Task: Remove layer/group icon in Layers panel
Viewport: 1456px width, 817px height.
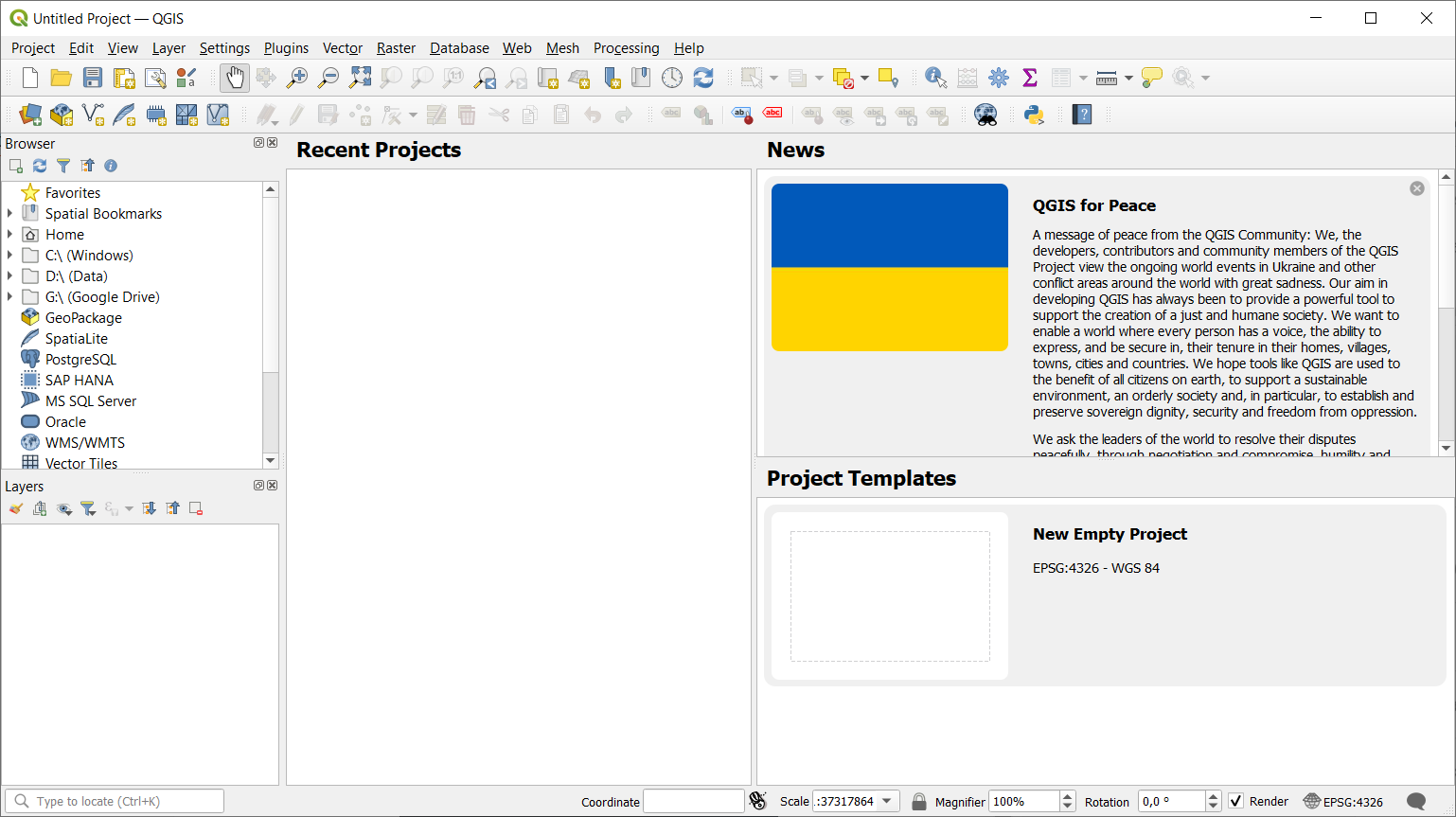Action: click(x=196, y=508)
